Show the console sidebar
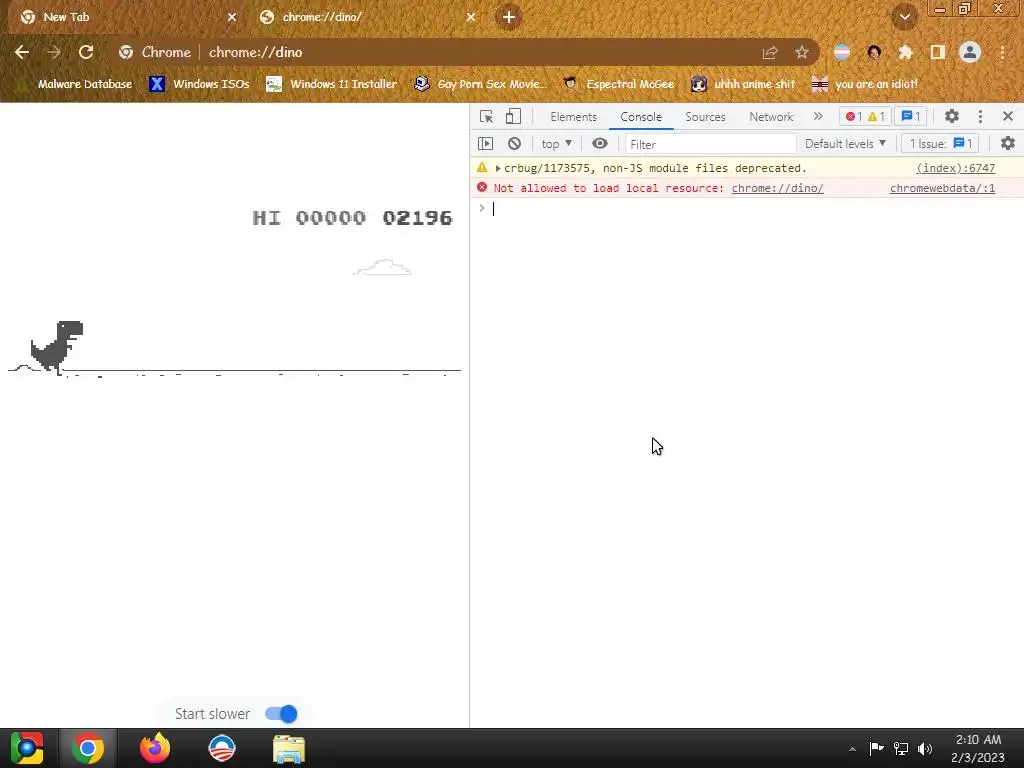The width and height of the screenshot is (1024, 768). pos(485,144)
